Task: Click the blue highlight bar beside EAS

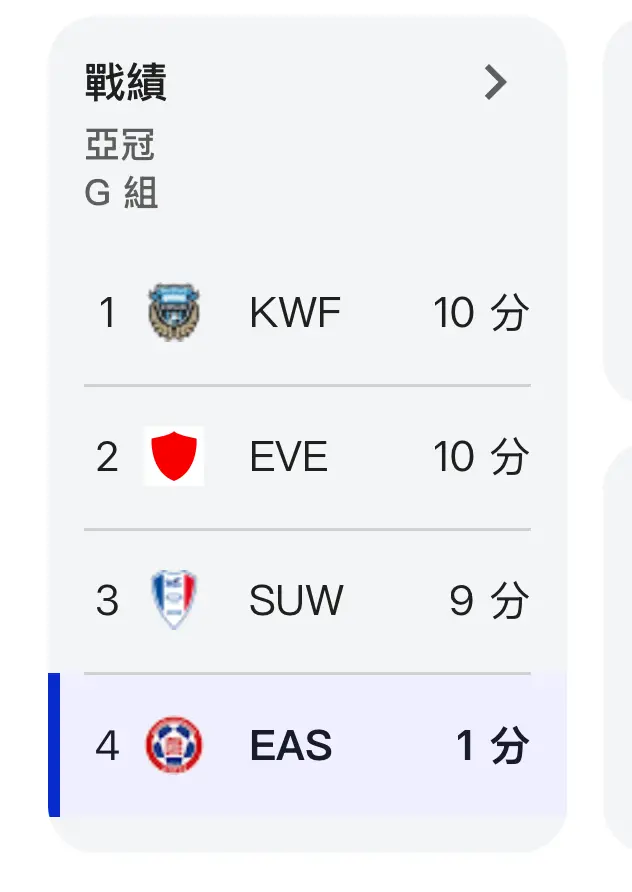Action: pyautogui.click(x=54, y=745)
